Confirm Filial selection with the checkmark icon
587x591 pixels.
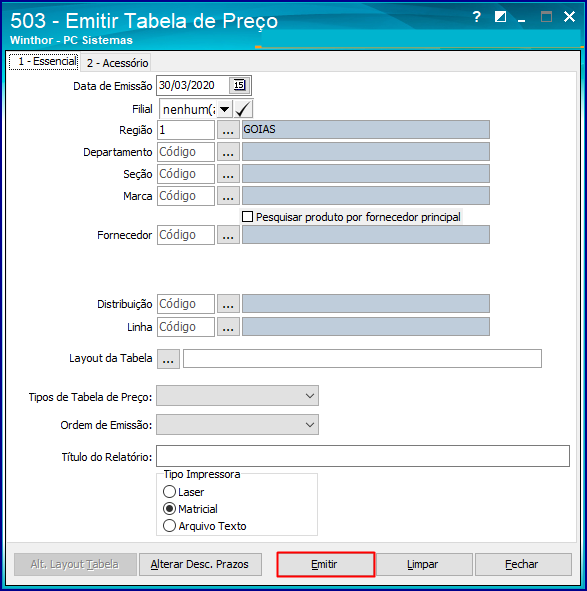point(243,109)
